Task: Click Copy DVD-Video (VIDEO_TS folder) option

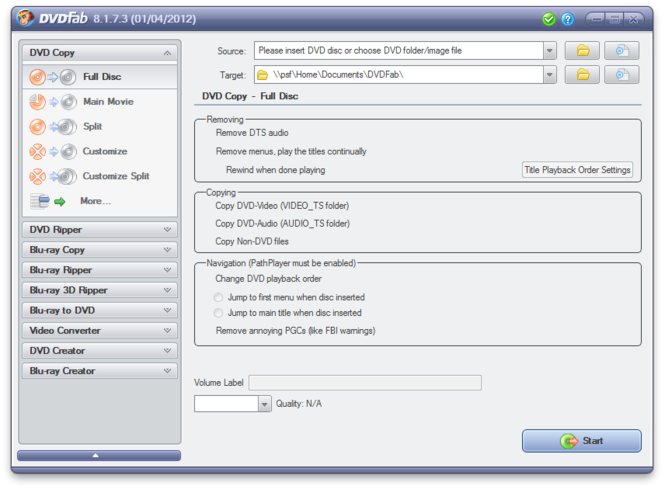Action: [x=282, y=206]
